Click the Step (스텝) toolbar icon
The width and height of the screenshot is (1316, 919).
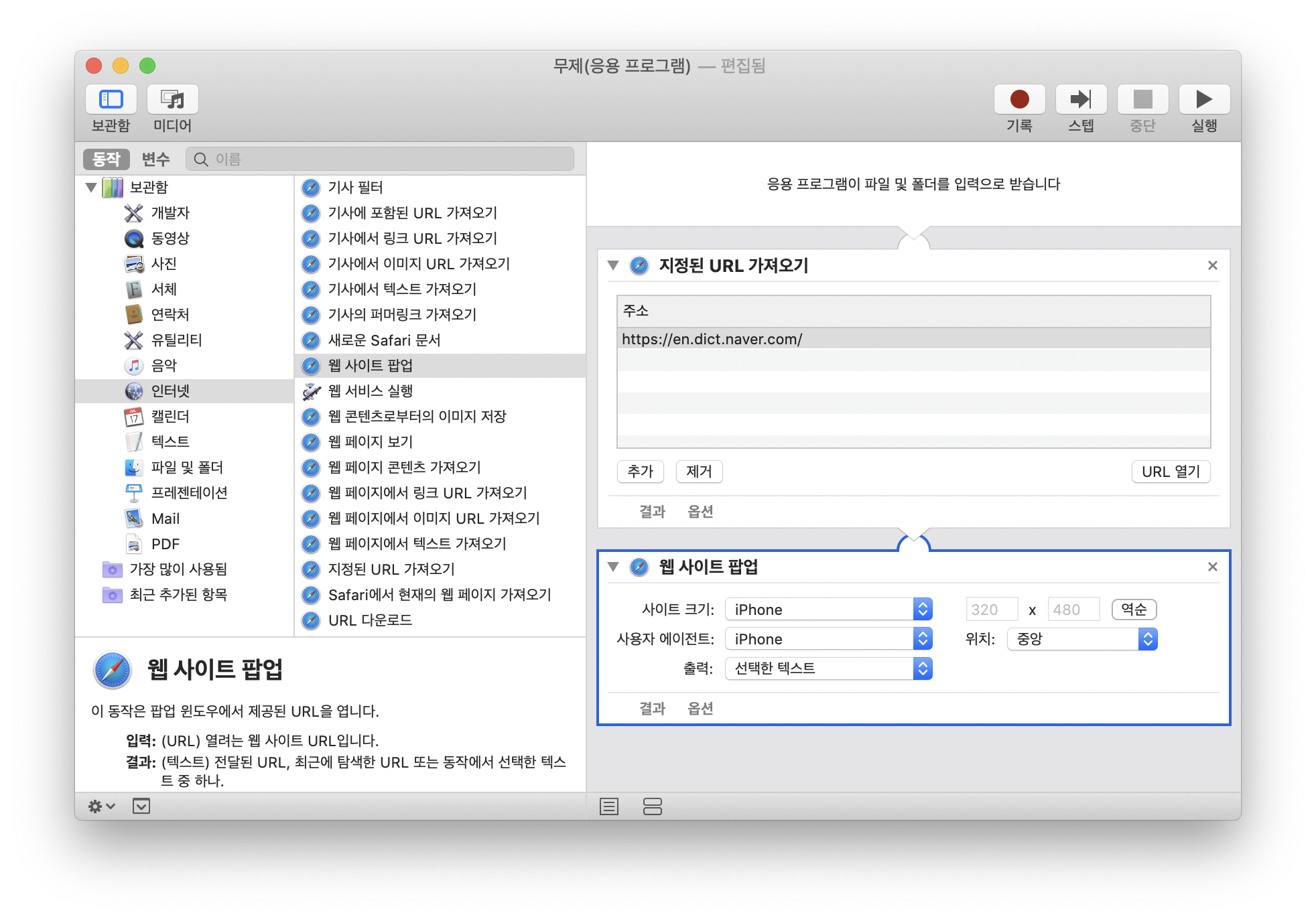[x=1080, y=100]
